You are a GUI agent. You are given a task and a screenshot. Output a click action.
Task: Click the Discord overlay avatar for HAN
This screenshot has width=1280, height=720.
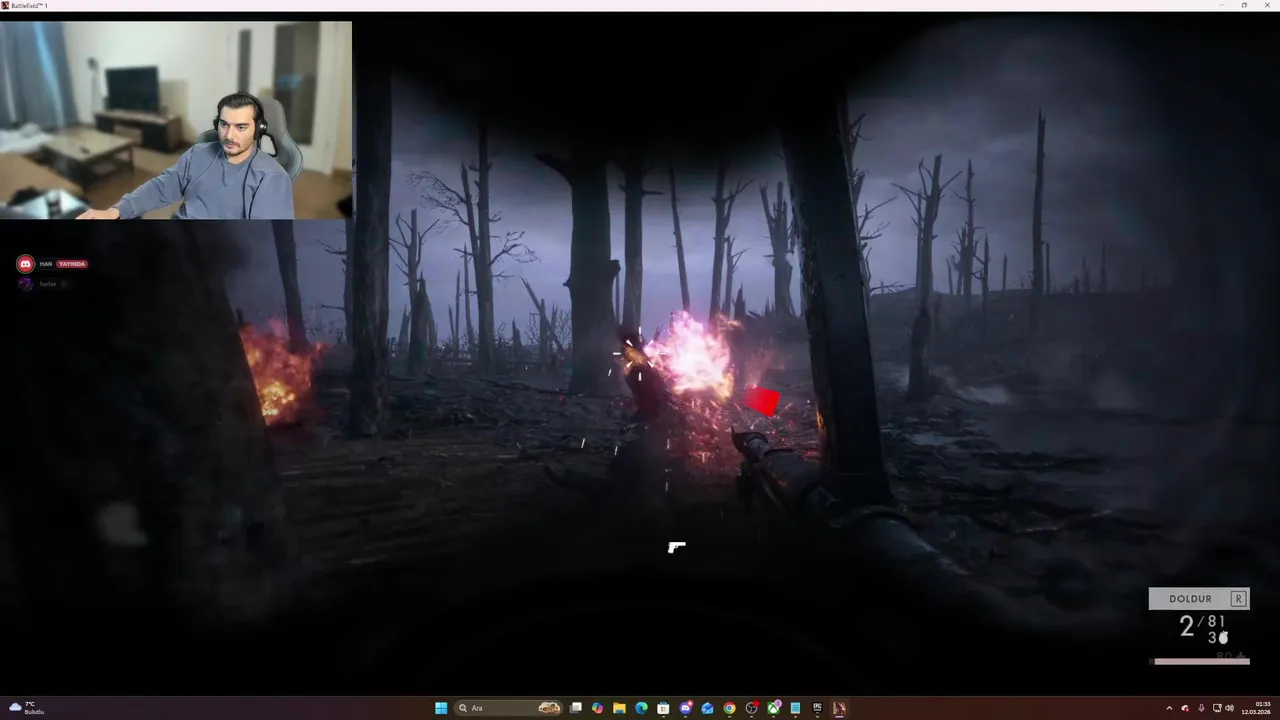(x=26, y=264)
